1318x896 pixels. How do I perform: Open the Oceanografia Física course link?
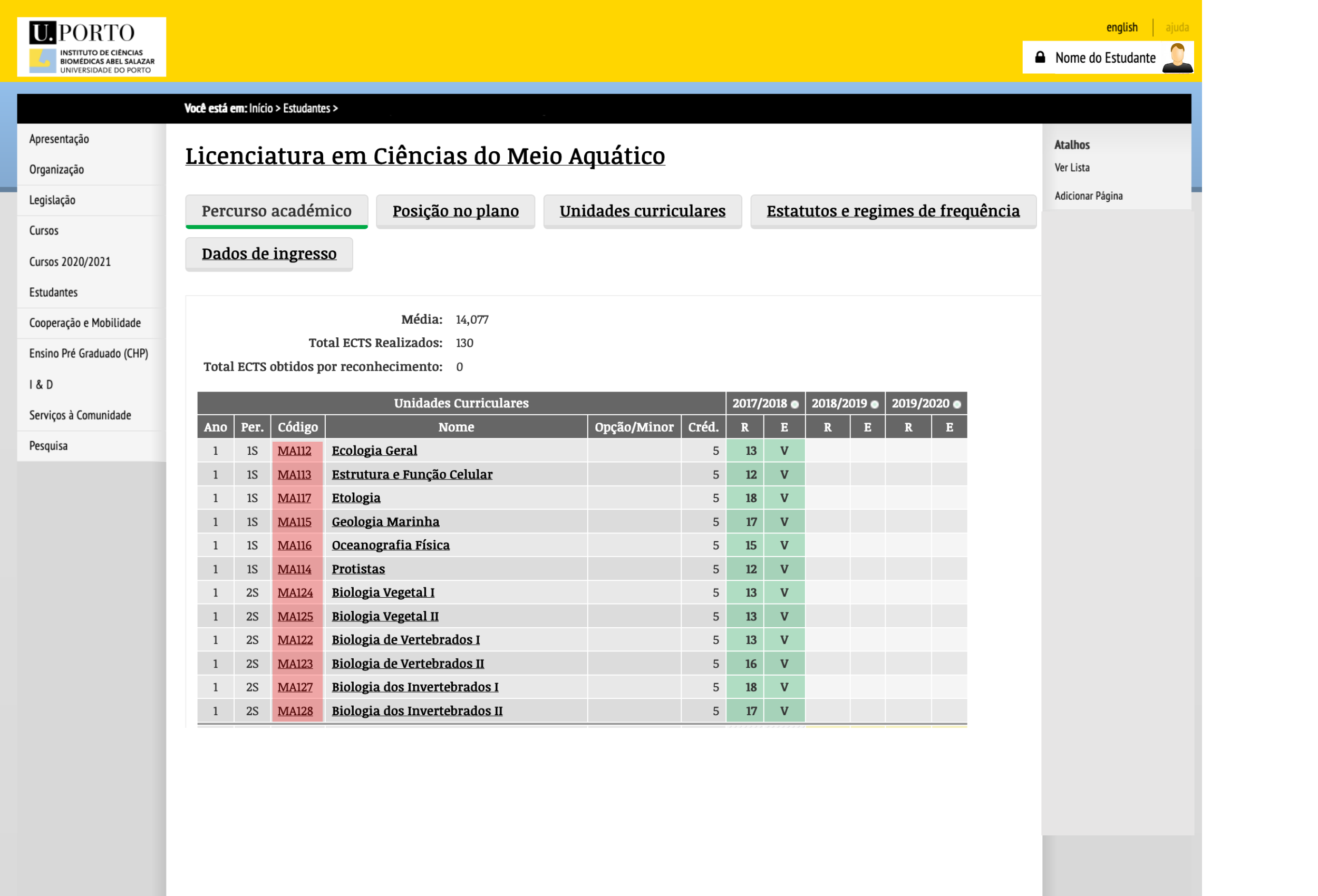(390, 545)
